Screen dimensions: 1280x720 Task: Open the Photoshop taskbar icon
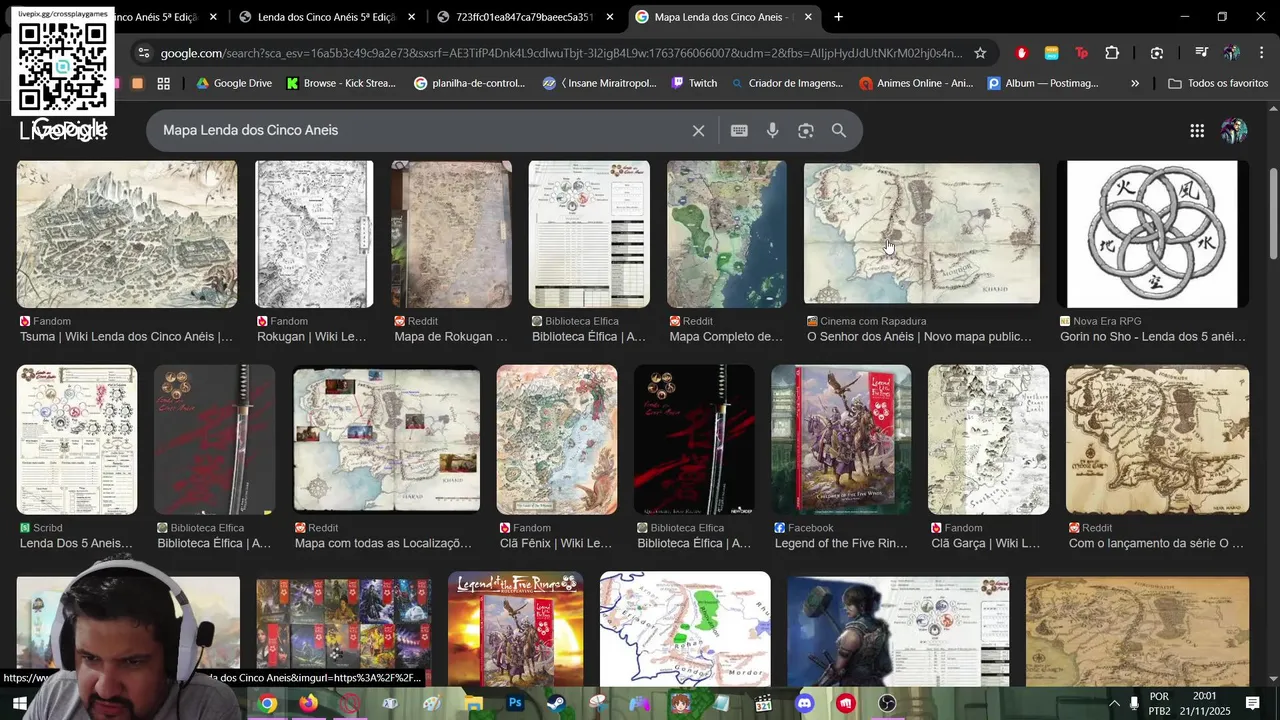point(515,703)
